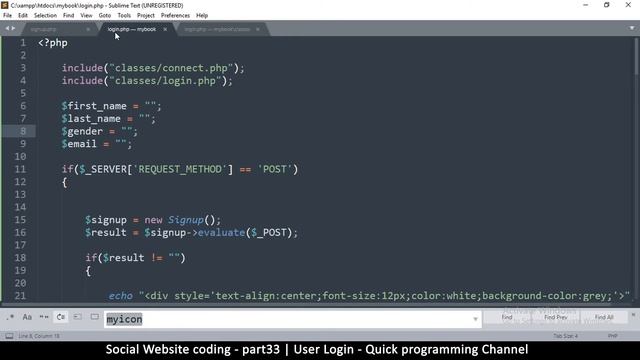Open the File menu

(x=7, y=16)
